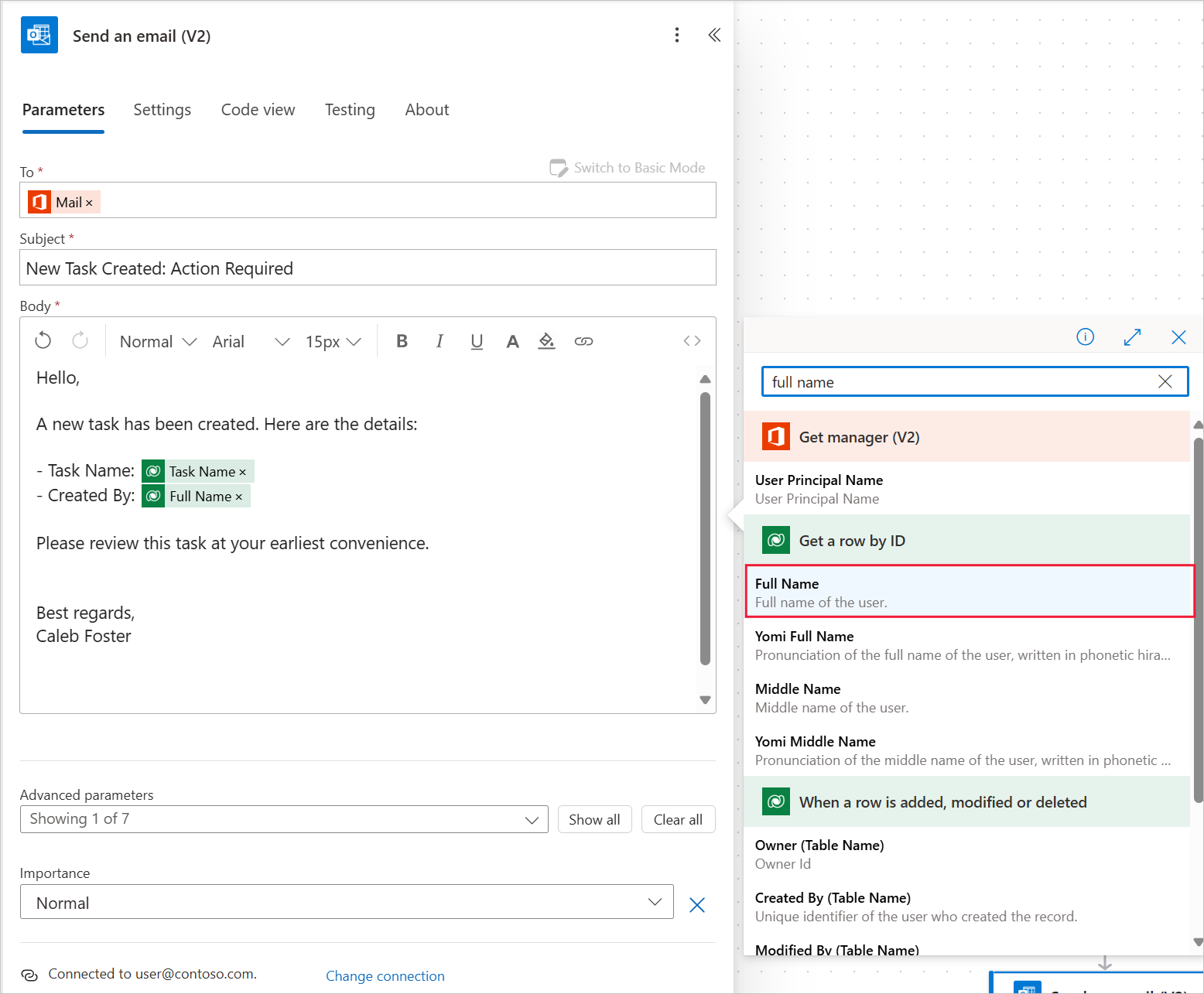Click the Subject field text
Screen dimensions: 1204x994
tap(159, 268)
